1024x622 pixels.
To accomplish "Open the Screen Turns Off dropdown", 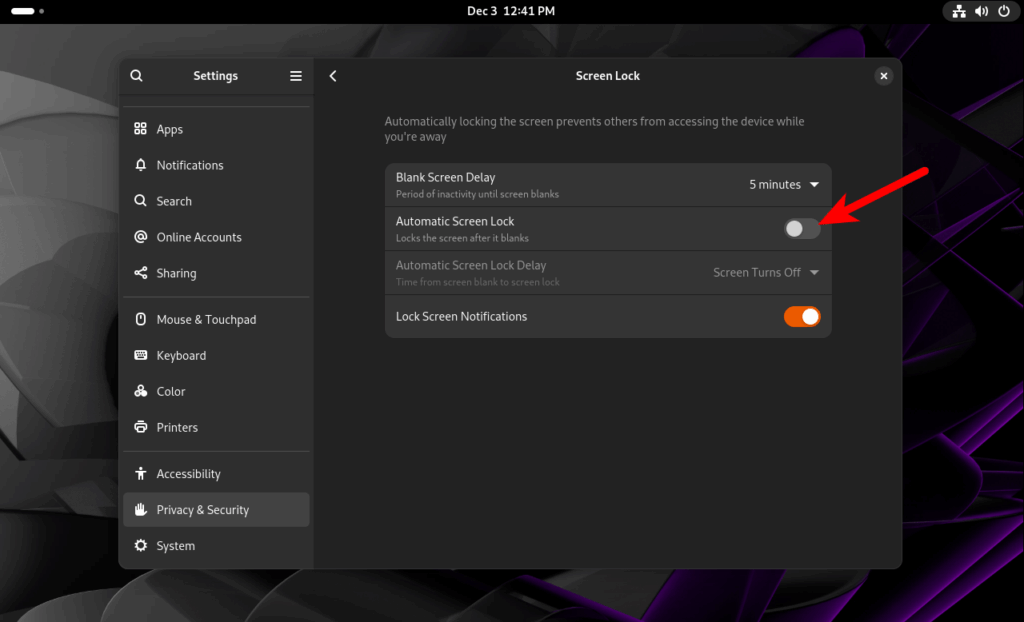I will click(x=765, y=272).
